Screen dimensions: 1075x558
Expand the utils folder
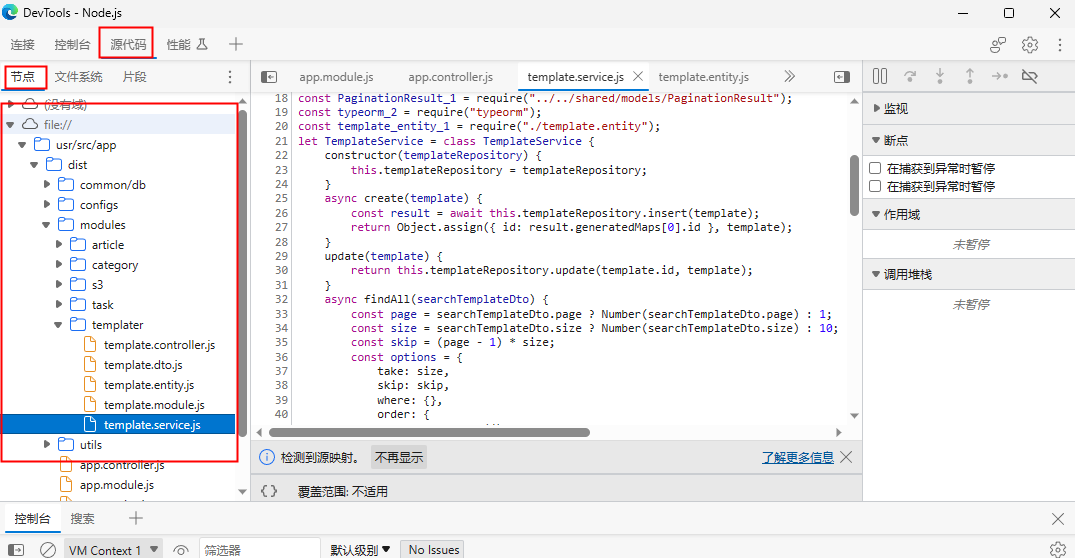coord(47,445)
